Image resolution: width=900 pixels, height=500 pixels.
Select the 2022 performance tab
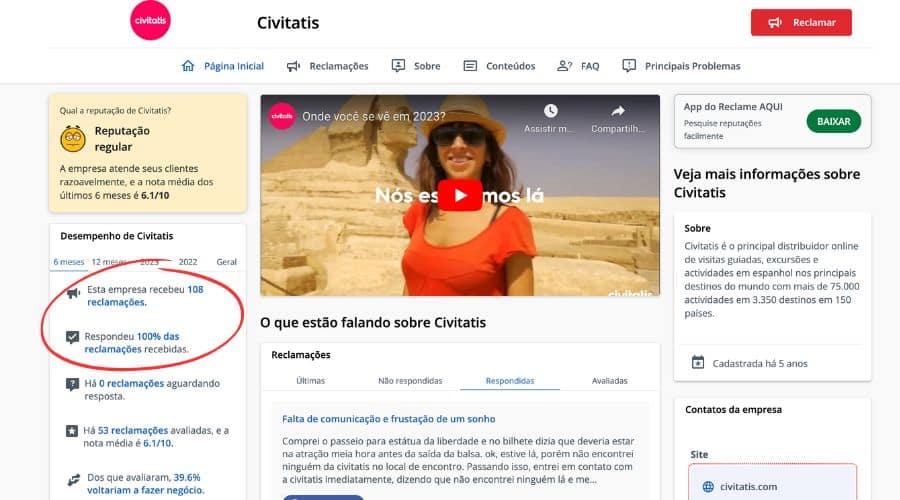(x=188, y=262)
